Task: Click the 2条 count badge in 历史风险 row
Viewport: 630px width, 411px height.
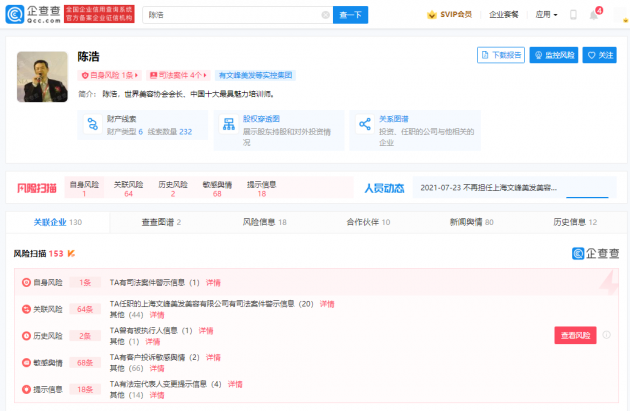Action: (85, 336)
